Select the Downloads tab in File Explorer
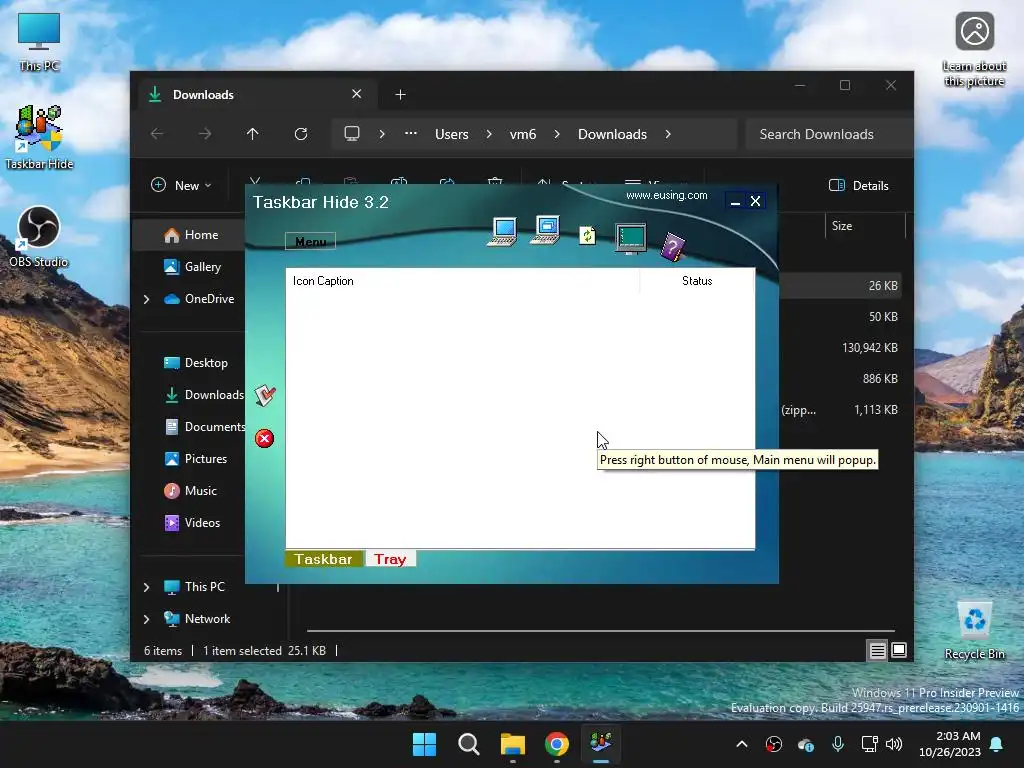This screenshot has width=1024, height=768. coord(255,95)
